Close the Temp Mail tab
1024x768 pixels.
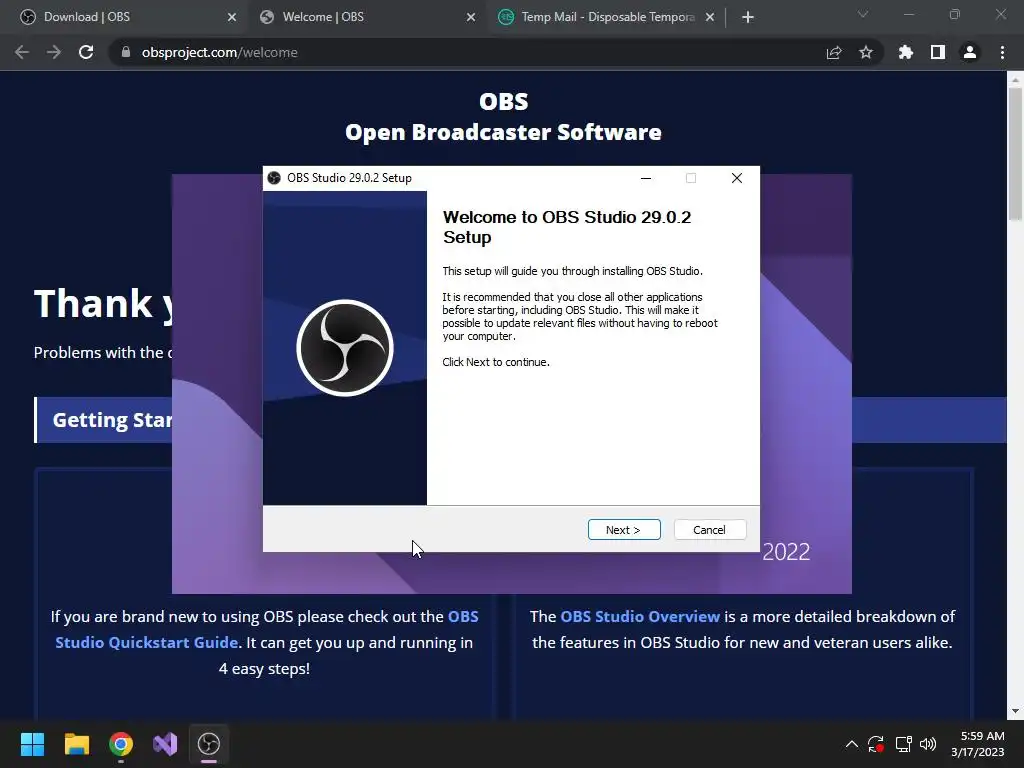pyautogui.click(x=710, y=18)
